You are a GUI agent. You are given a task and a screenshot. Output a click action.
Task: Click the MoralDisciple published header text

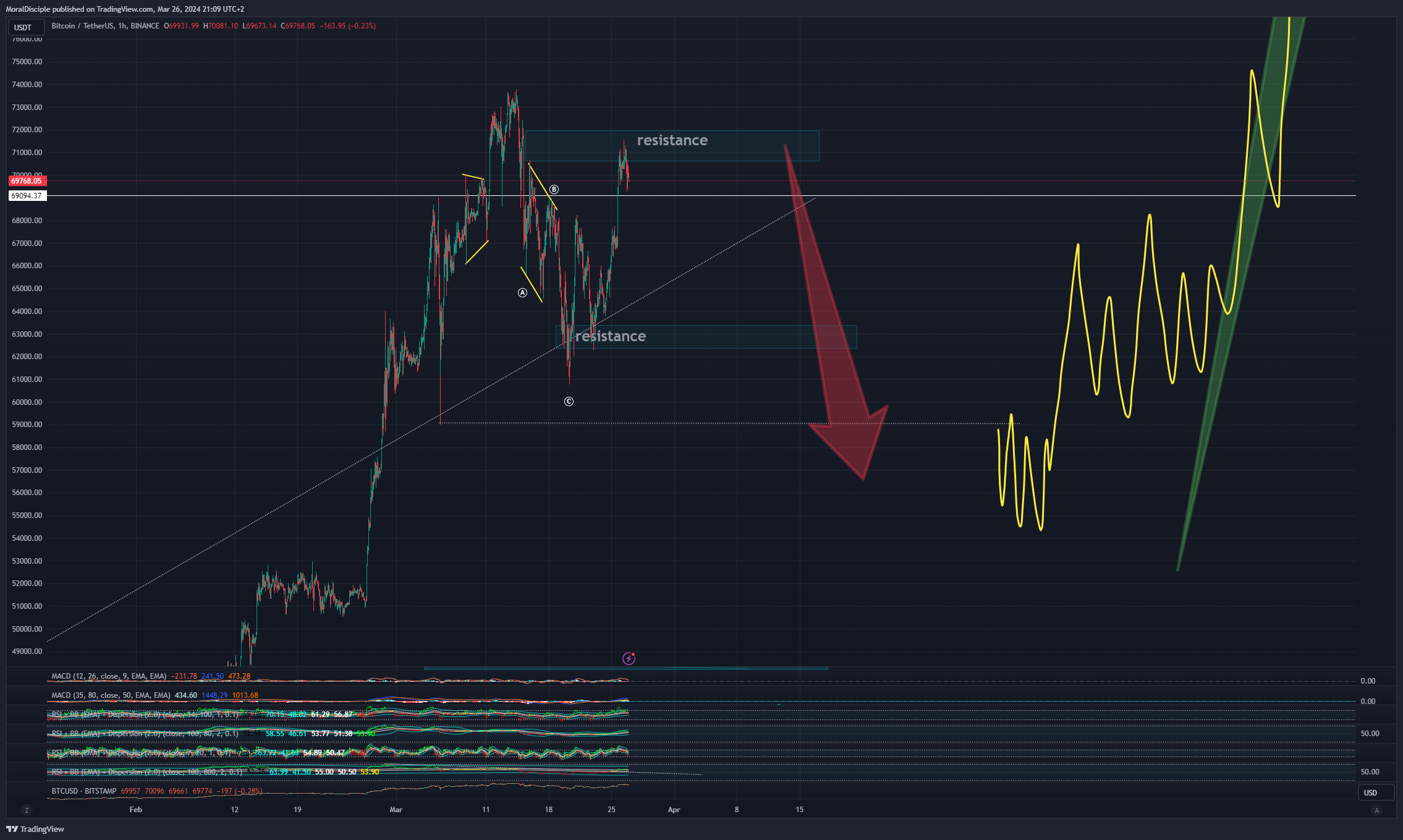coord(125,9)
